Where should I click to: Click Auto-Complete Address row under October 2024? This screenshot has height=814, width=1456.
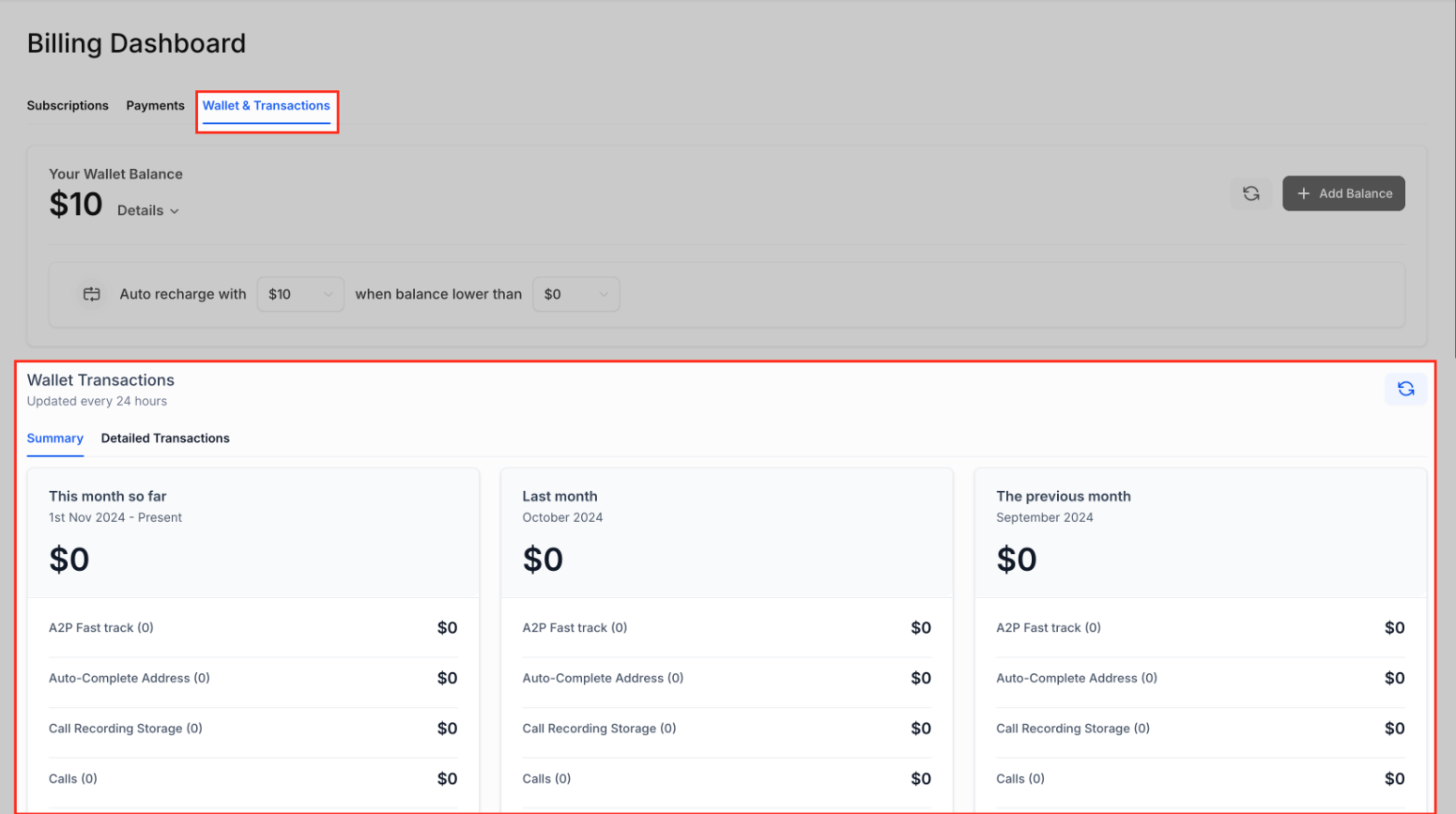(x=603, y=678)
